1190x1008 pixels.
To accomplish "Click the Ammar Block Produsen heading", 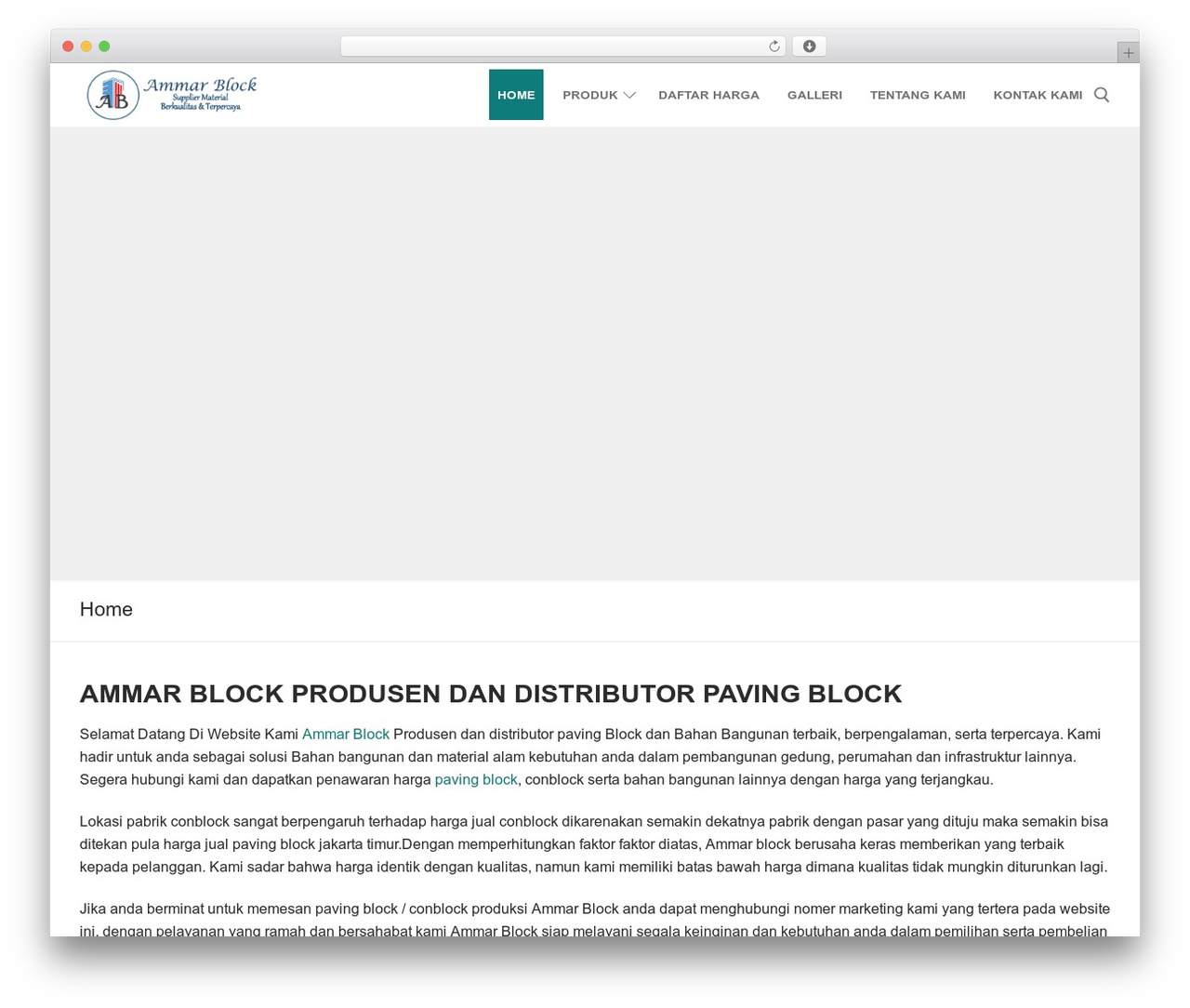I will click(491, 694).
